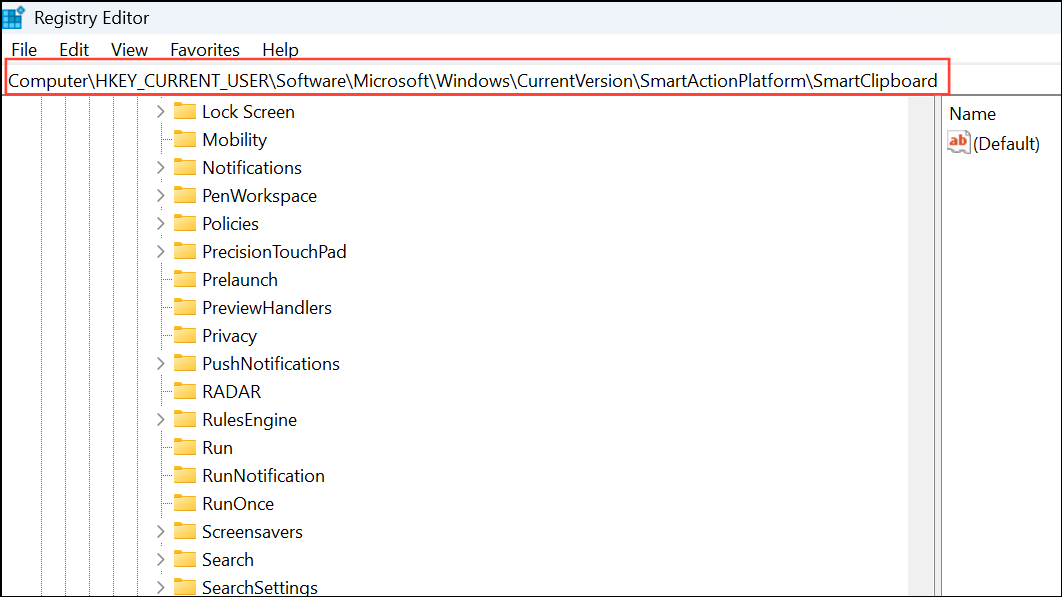
Task: Expand the RulesEngine key
Action: pyautogui.click(x=161, y=419)
